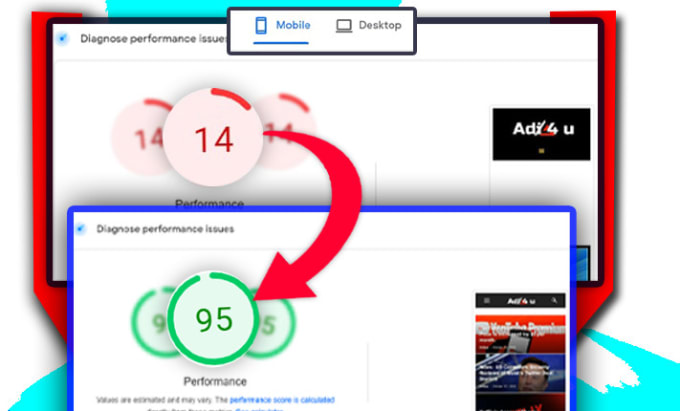This screenshot has height=411, width=680.
Task: Click the Adi4u black logo thumbnail
Action: pos(541,134)
